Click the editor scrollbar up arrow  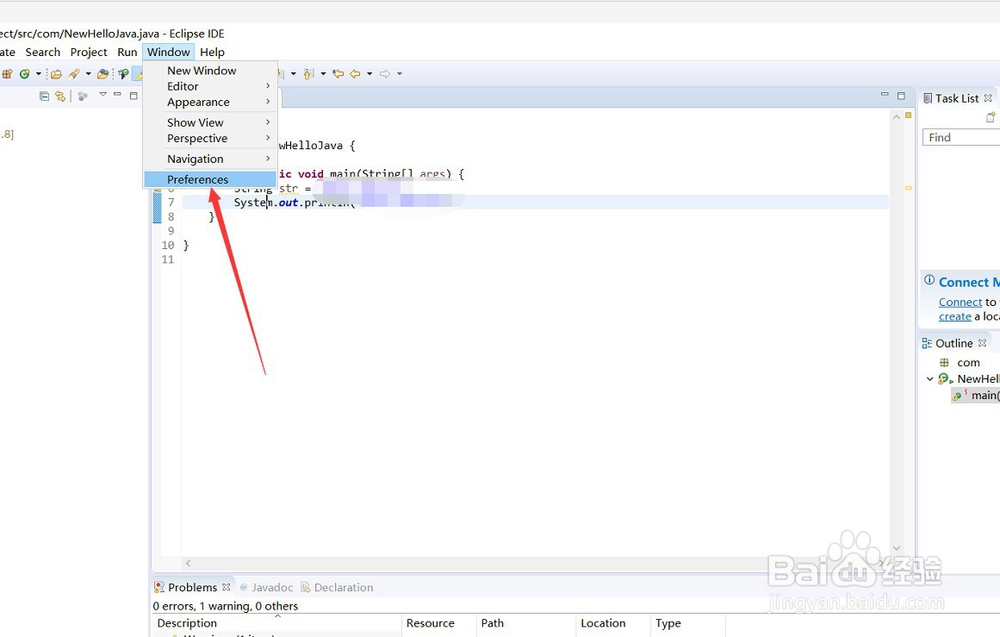896,117
